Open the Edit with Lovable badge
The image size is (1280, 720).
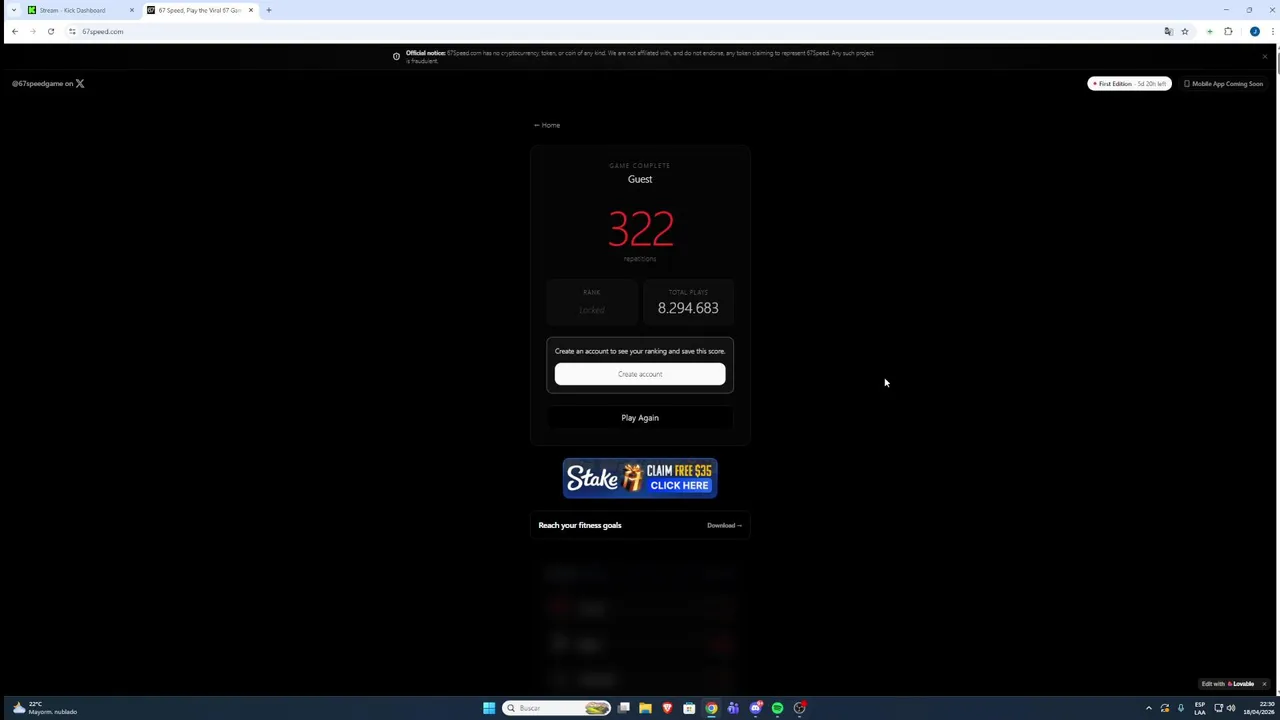(x=1228, y=684)
